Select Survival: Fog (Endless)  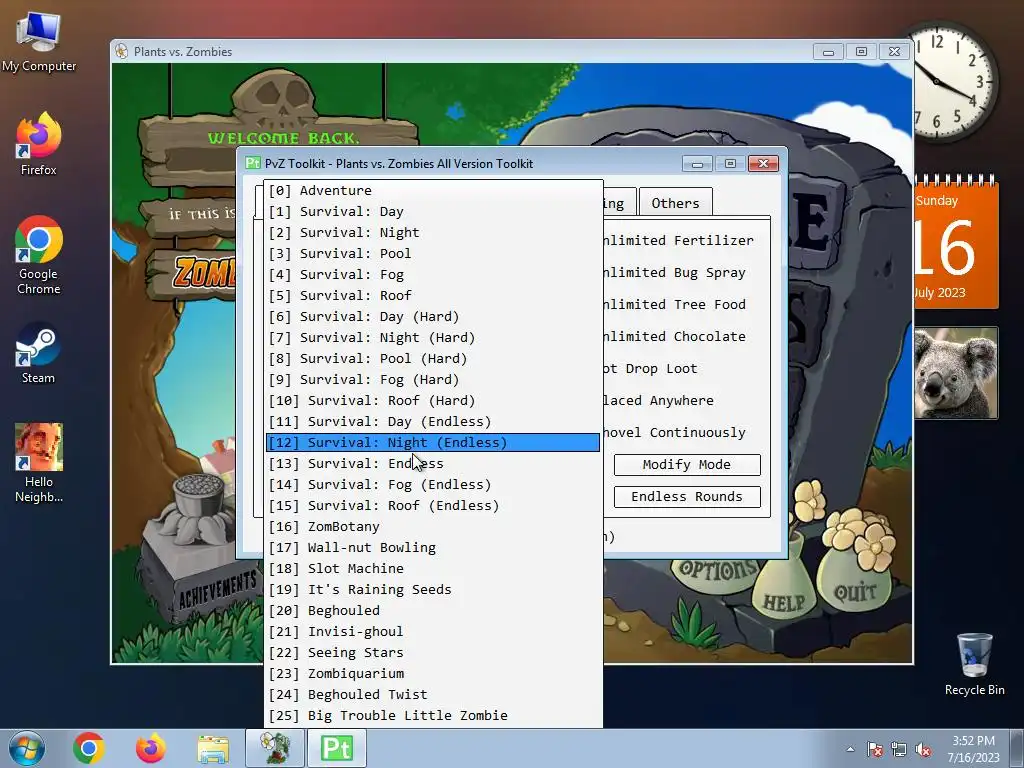[433, 485]
